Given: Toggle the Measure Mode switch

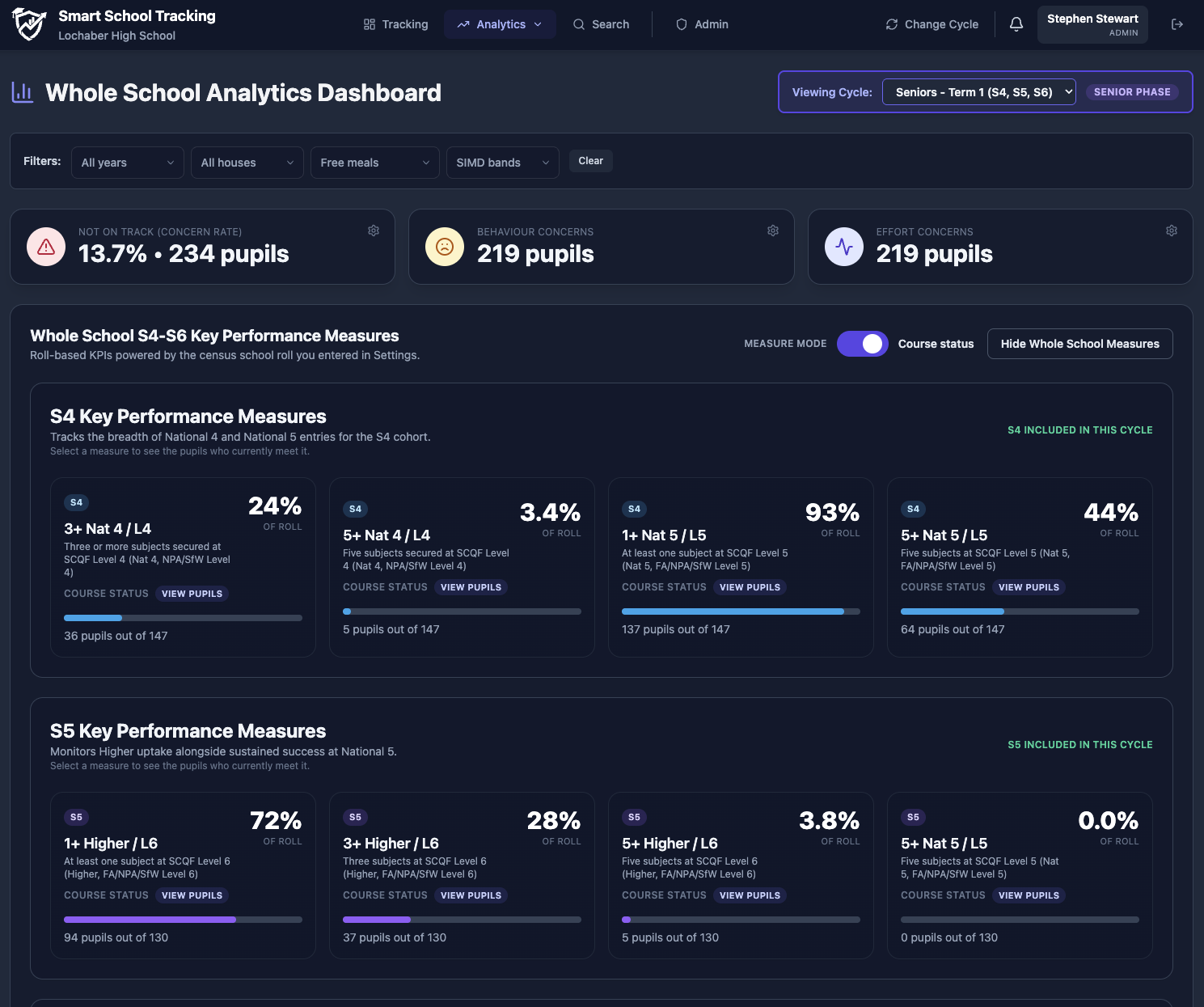Looking at the screenshot, I should pos(862,344).
